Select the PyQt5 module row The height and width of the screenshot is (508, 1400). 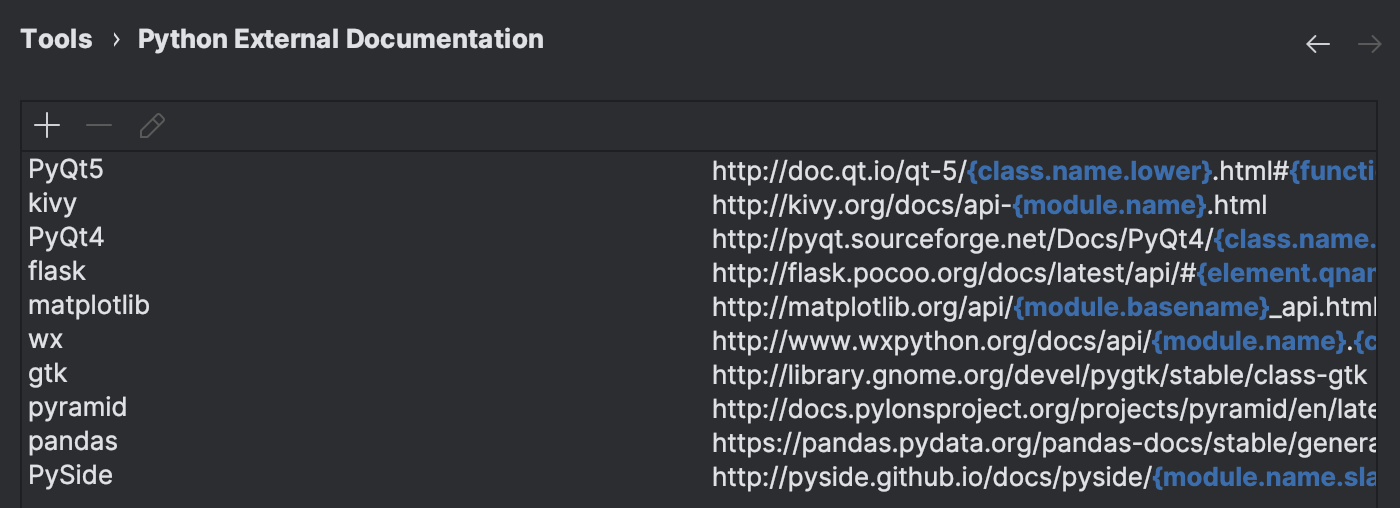(x=66, y=170)
